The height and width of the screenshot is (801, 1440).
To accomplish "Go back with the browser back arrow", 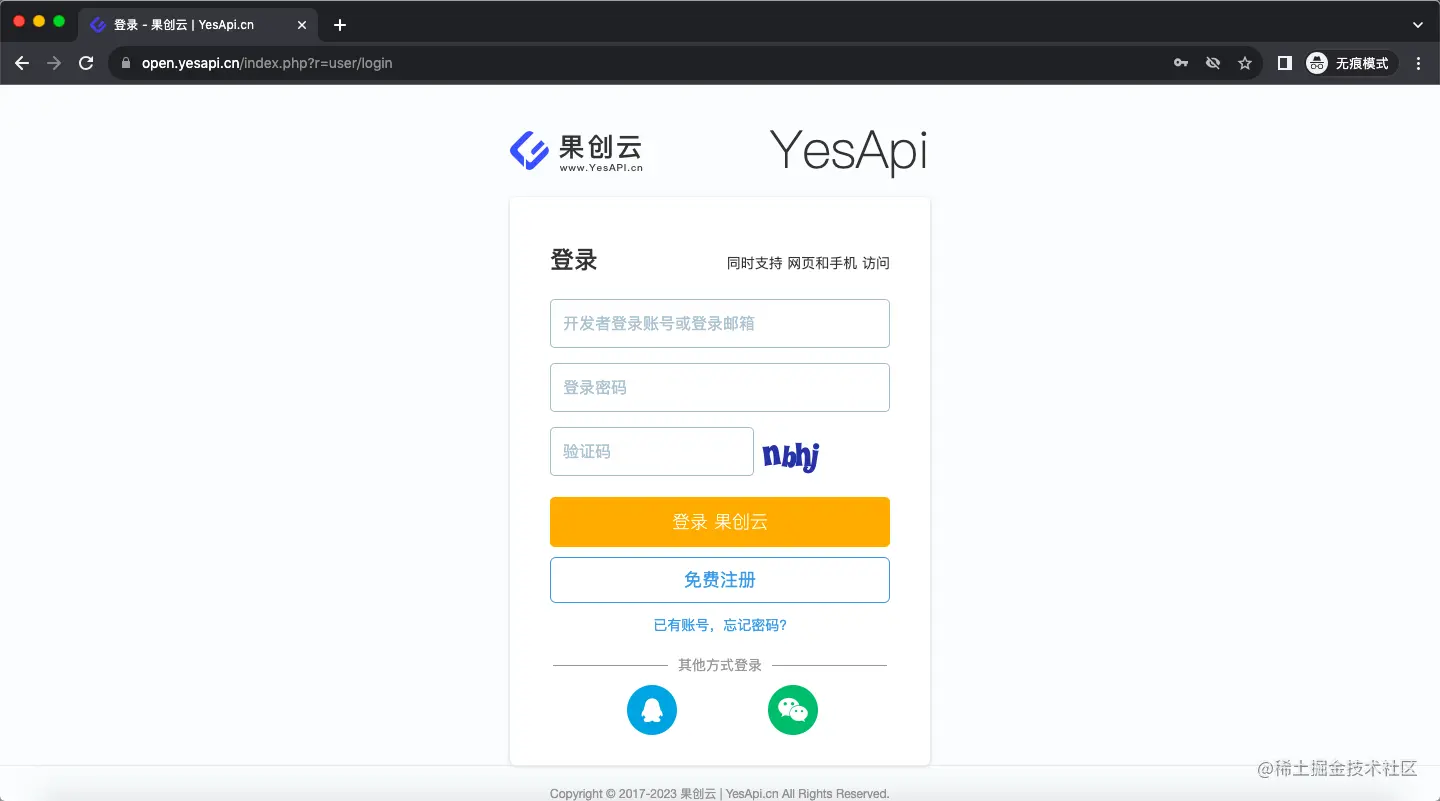I will pyautogui.click(x=22, y=63).
